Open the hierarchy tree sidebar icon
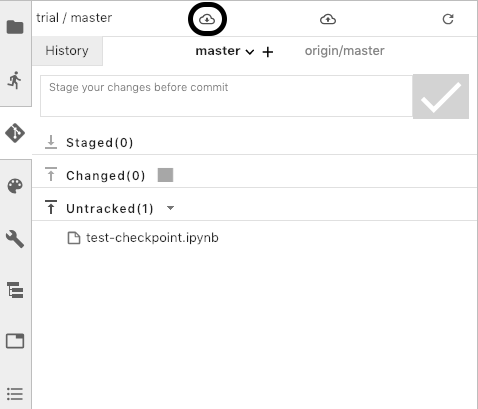The image size is (478, 409). (15, 290)
